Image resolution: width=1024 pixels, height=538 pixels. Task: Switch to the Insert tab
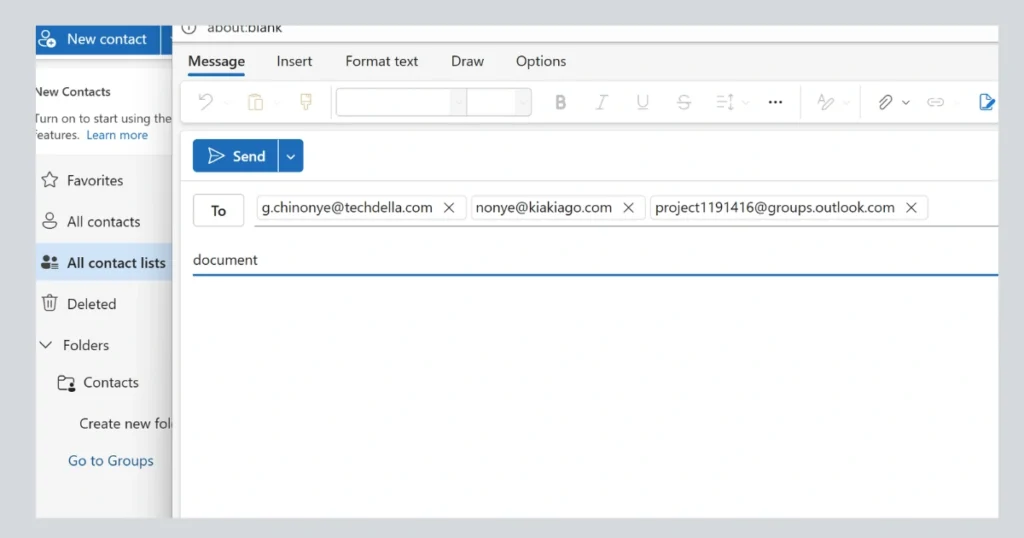pyautogui.click(x=294, y=61)
